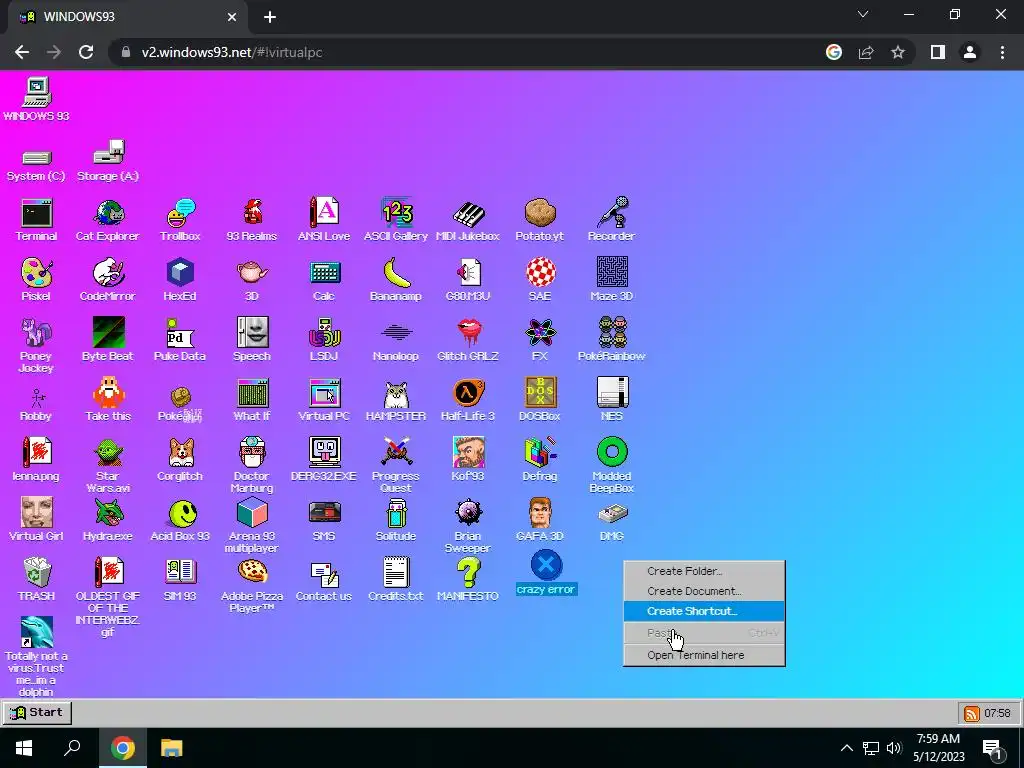Launch HAMPSTER icon
1024x768 pixels.
click(396, 400)
